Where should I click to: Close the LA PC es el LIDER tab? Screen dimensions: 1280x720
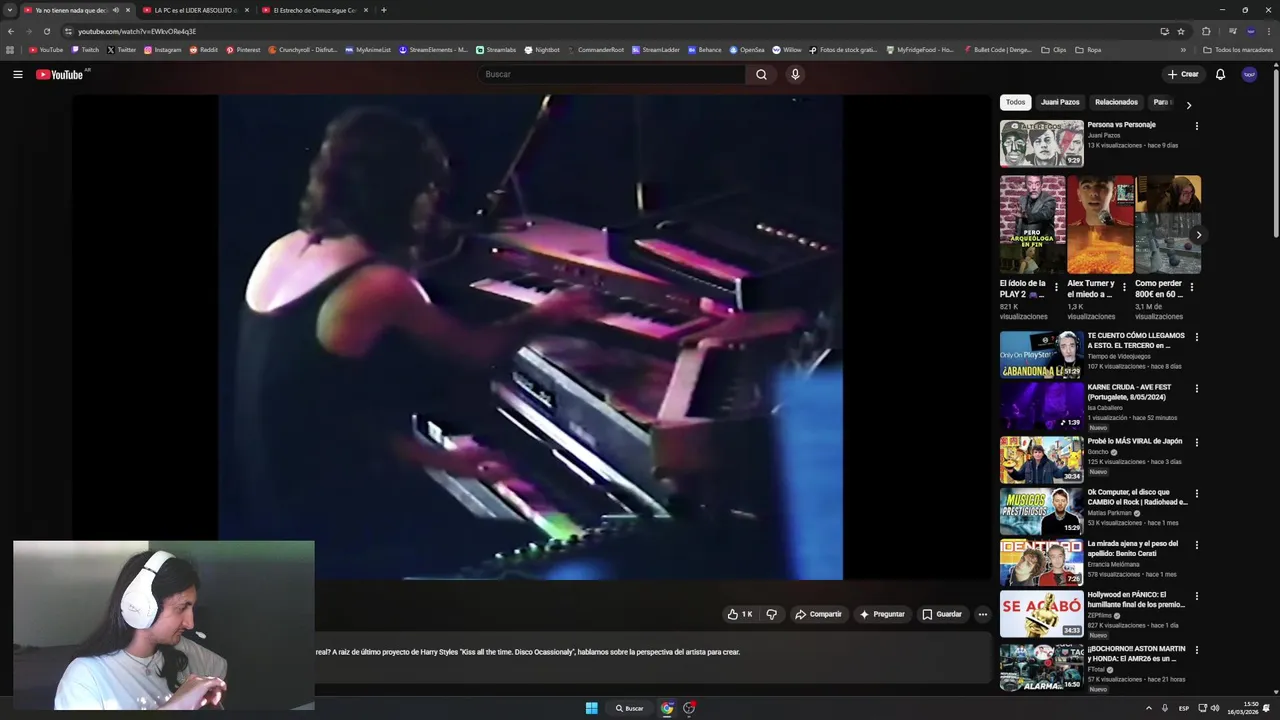(247, 10)
